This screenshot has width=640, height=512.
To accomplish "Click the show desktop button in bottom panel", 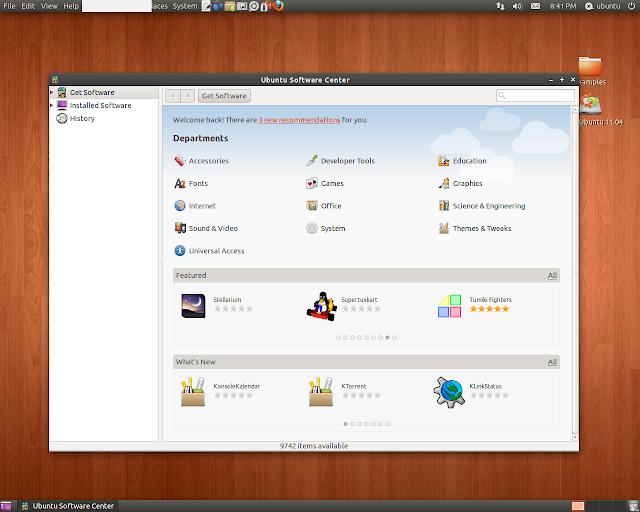I will click(x=6, y=506).
